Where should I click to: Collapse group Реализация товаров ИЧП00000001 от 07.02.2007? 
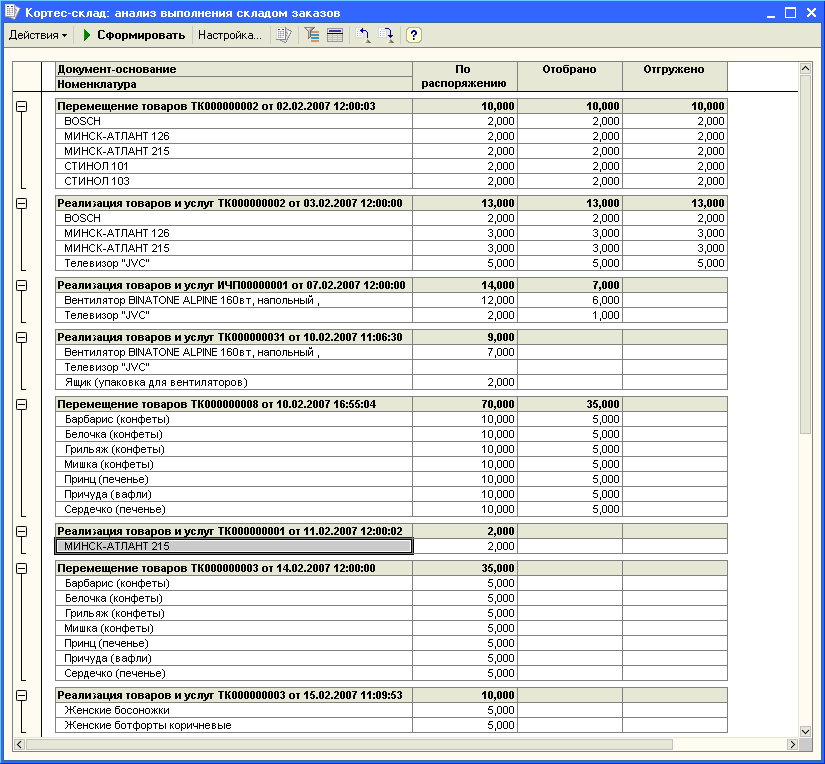22,285
